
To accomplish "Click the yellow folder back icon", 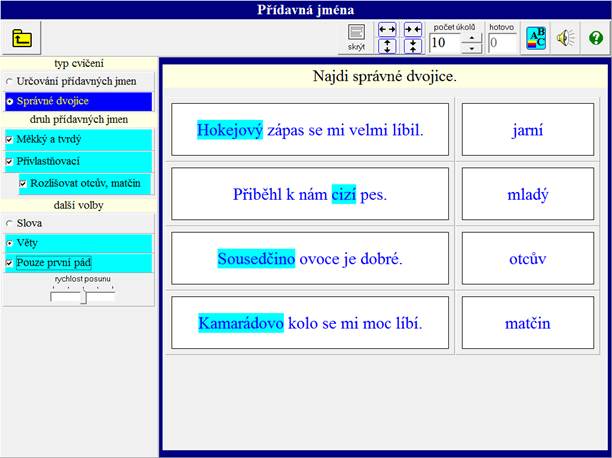I will pyautogui.click(x=21, y=38).
